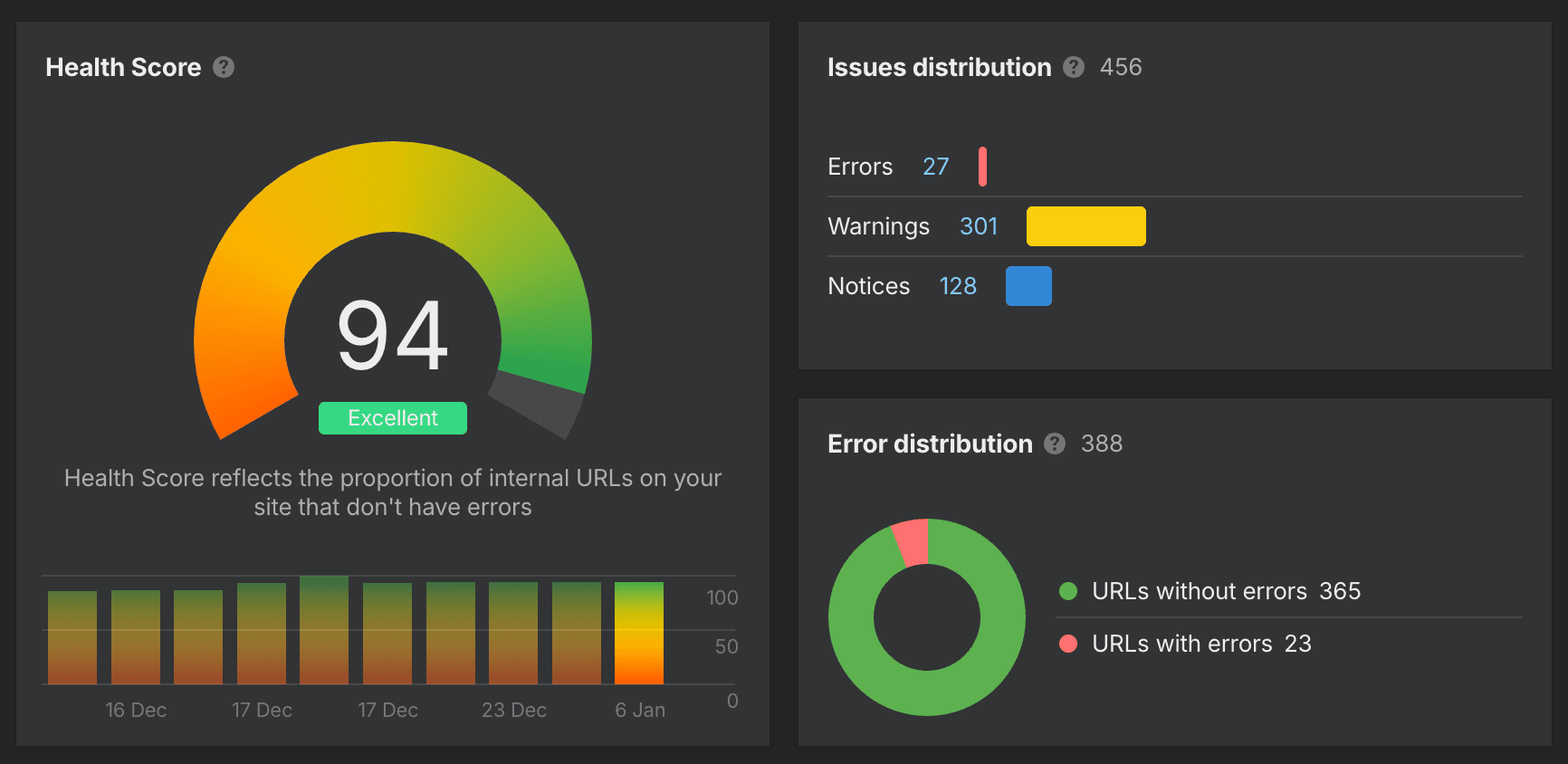Click the 6 Jan date axis label

coord(640,710)
